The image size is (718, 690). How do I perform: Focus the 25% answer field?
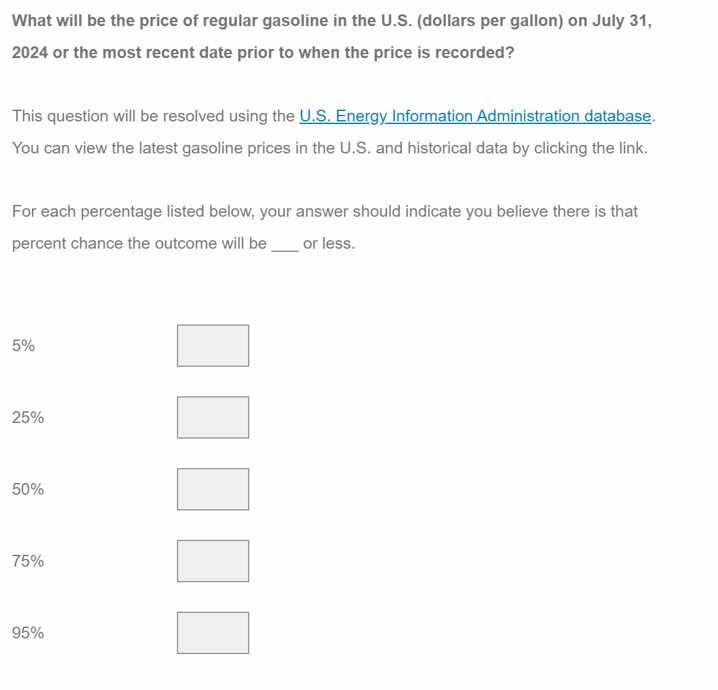(213, 417)
